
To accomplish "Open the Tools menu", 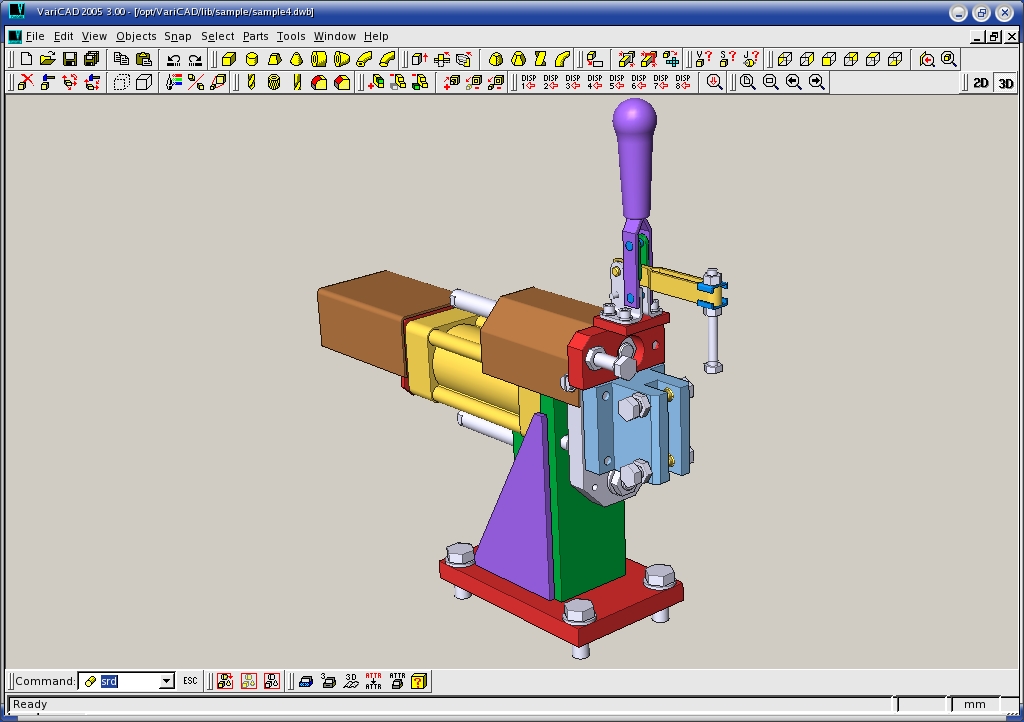I will point(291,36).
